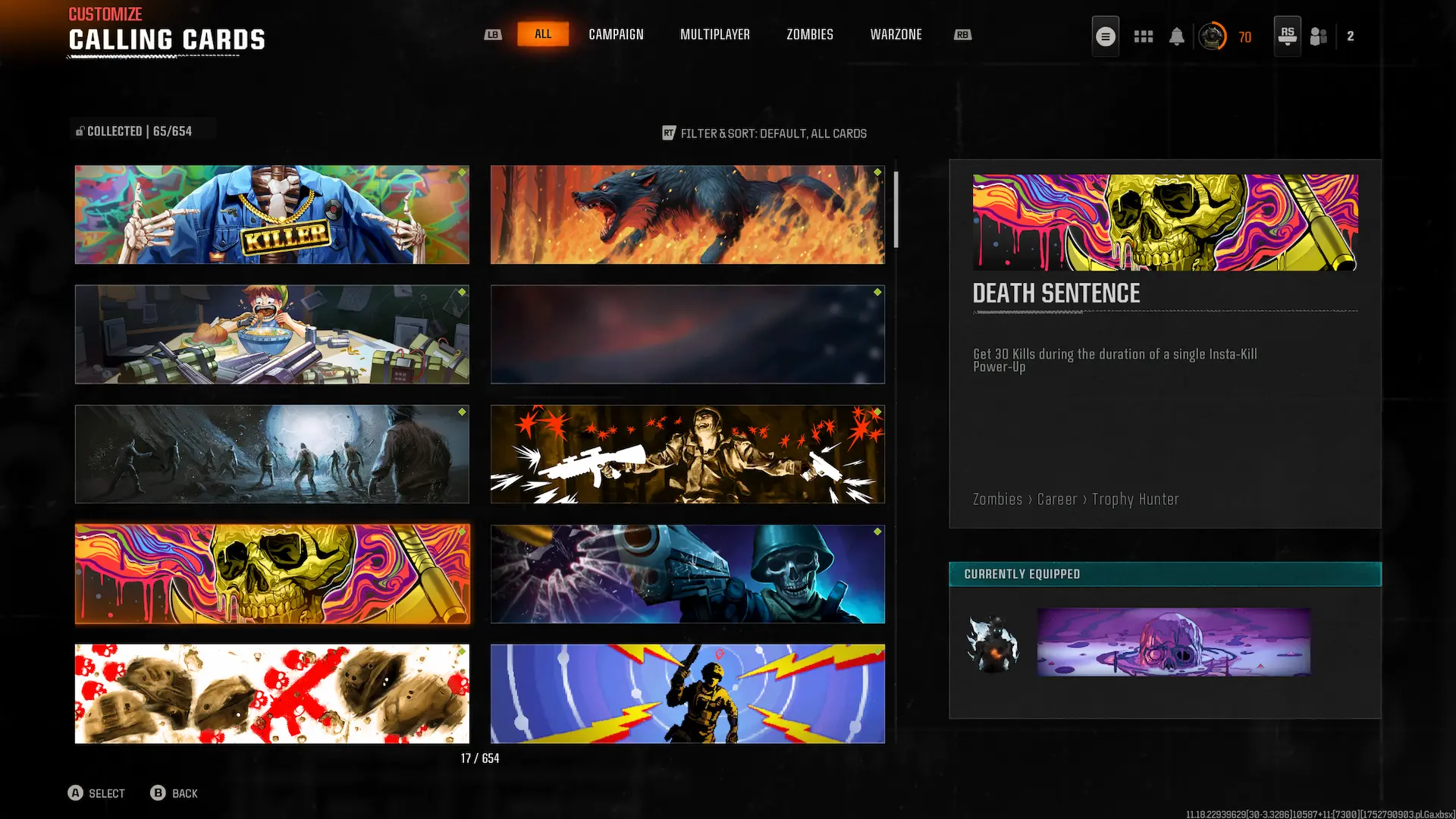The width and height of the screenshot is (1456, 819).
Task: Open the notifications bell icon
Action: tap(1176, 36)
